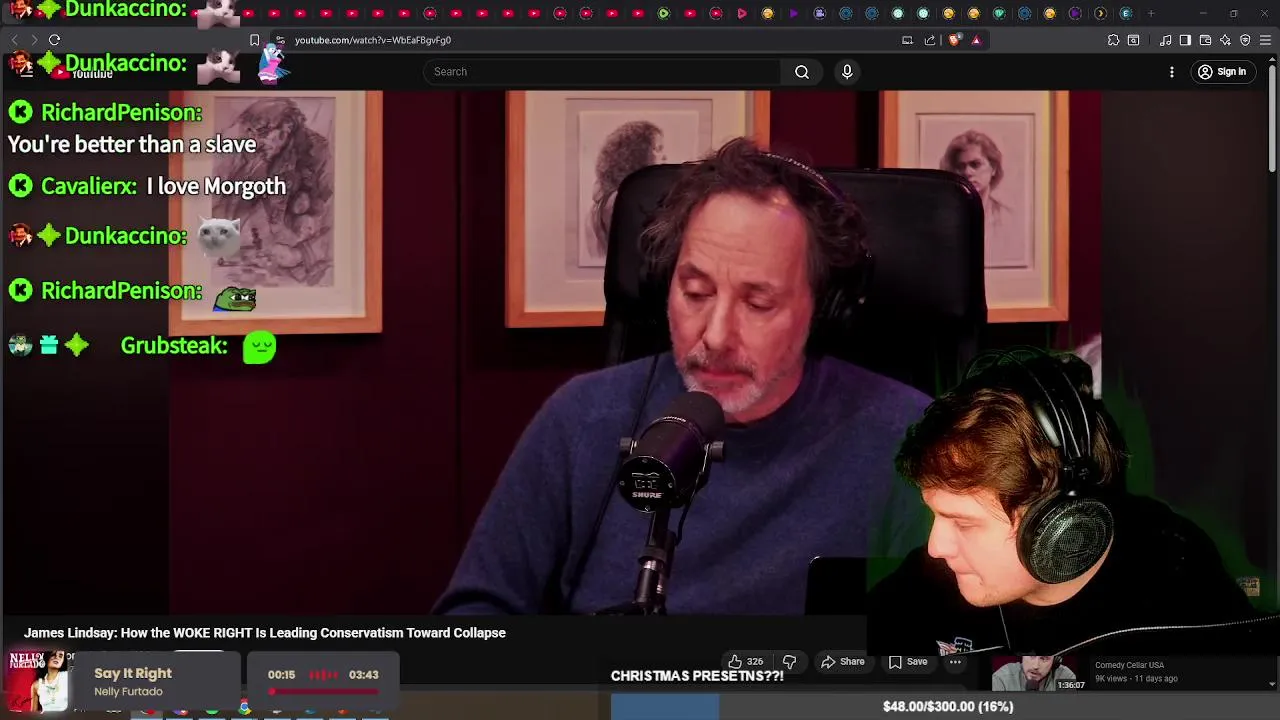This screenshot has width=1280, height=720.
Task: Switch to the green play-icon tab
Action: (x=664, y=13)
